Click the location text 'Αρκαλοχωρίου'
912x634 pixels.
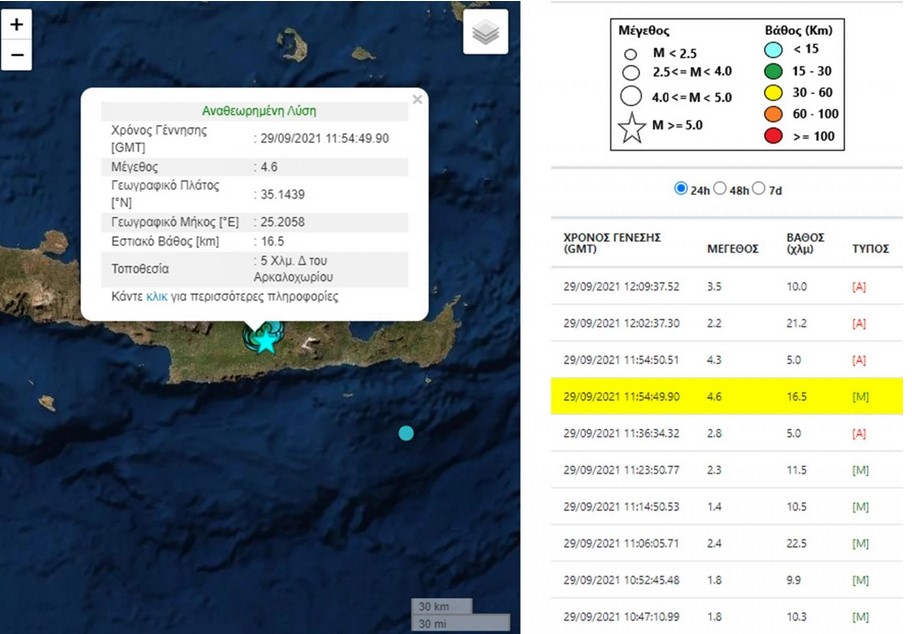tap(293, 277)
